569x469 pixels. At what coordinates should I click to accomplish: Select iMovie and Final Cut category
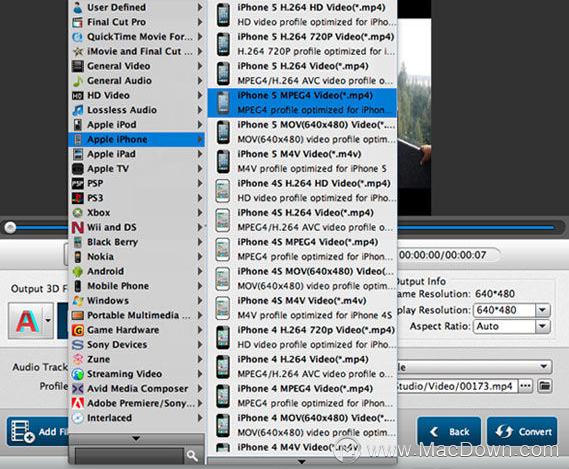136,51
